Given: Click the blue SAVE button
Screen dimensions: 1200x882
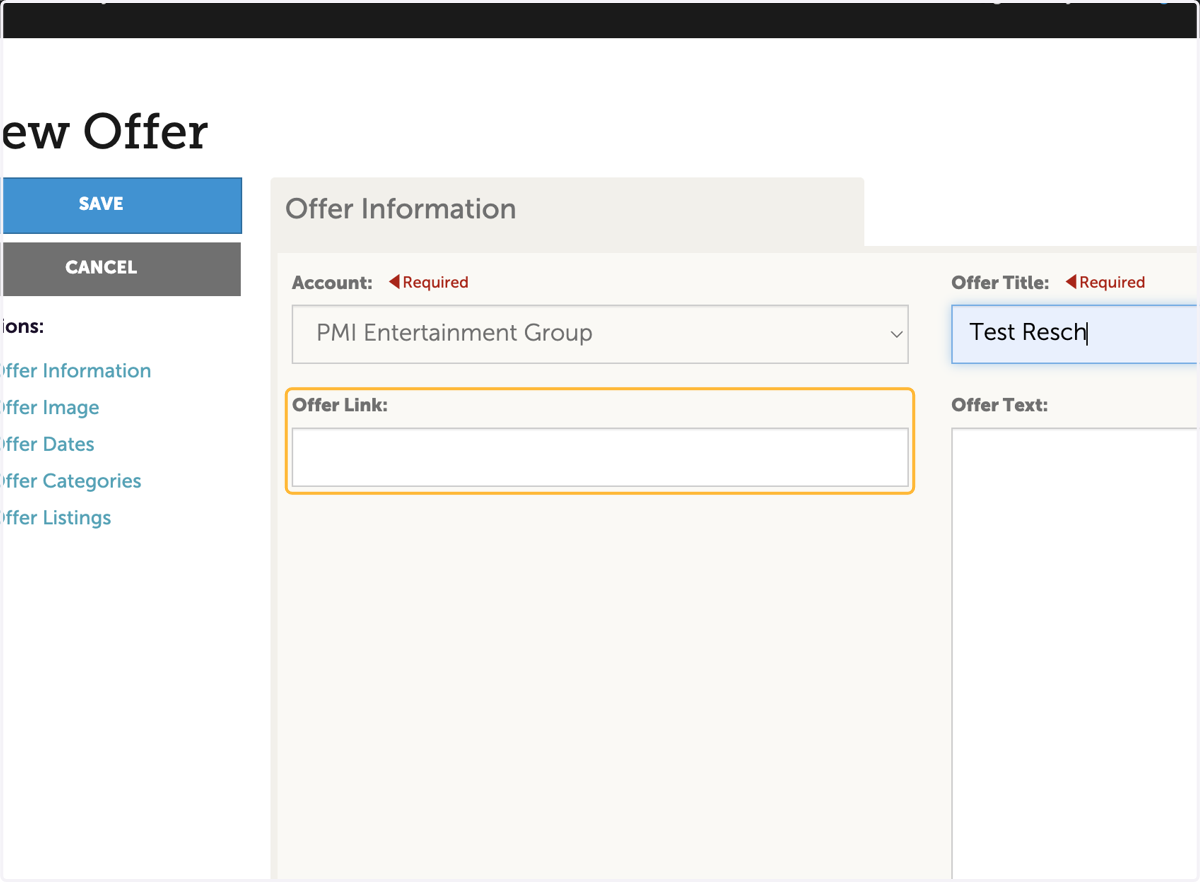Looking at the screenshot, I should [x=121, y=205].
